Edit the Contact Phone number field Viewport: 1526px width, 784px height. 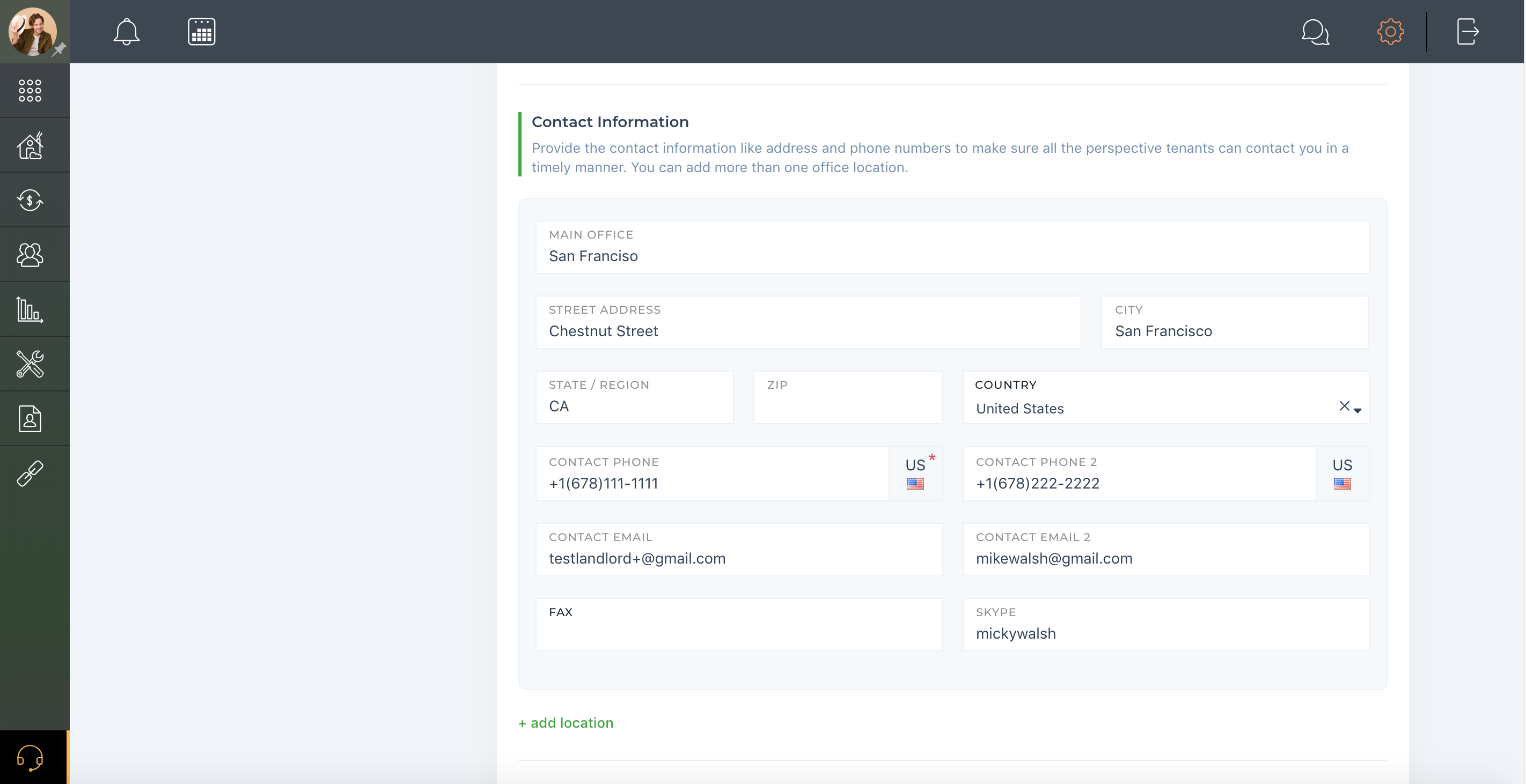(x=712, y=473)
